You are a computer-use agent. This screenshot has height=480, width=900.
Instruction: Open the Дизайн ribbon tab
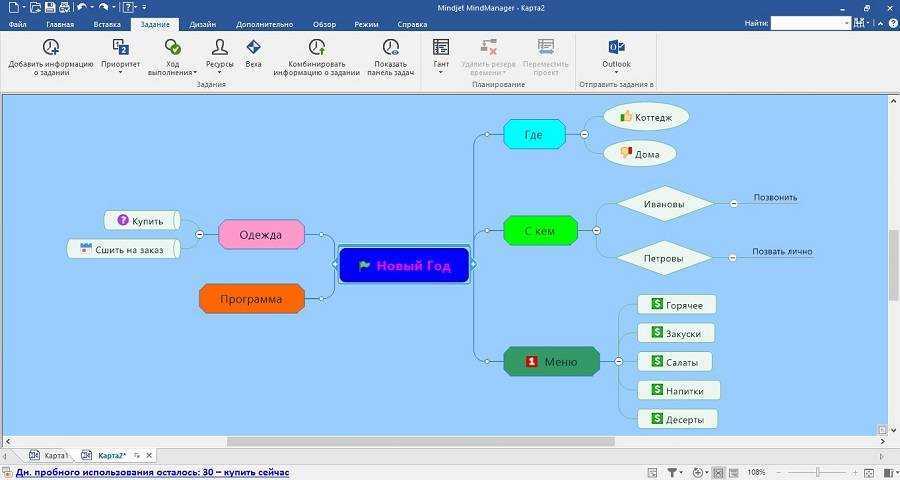pyautogui.click(x=202, y=23)
